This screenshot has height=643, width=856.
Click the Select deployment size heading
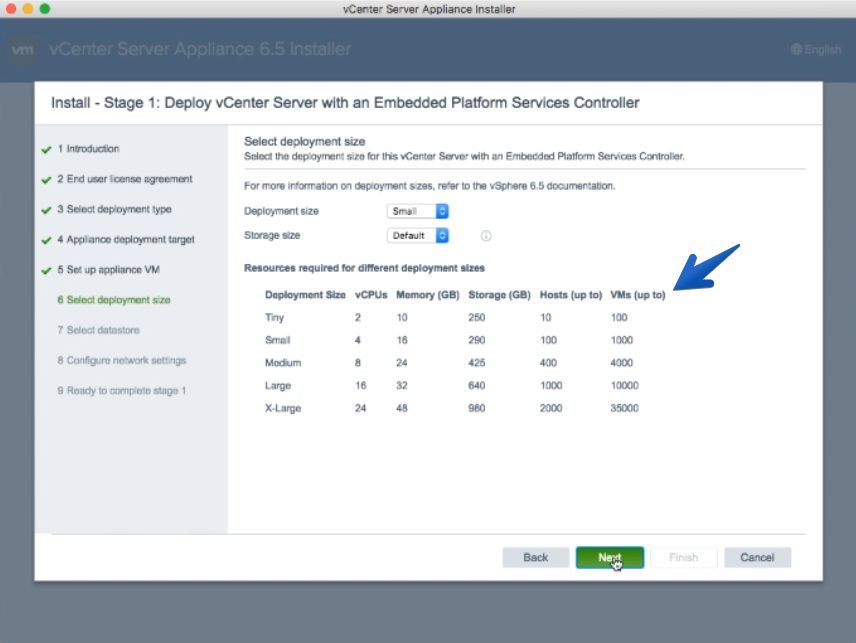click(305, 141)
